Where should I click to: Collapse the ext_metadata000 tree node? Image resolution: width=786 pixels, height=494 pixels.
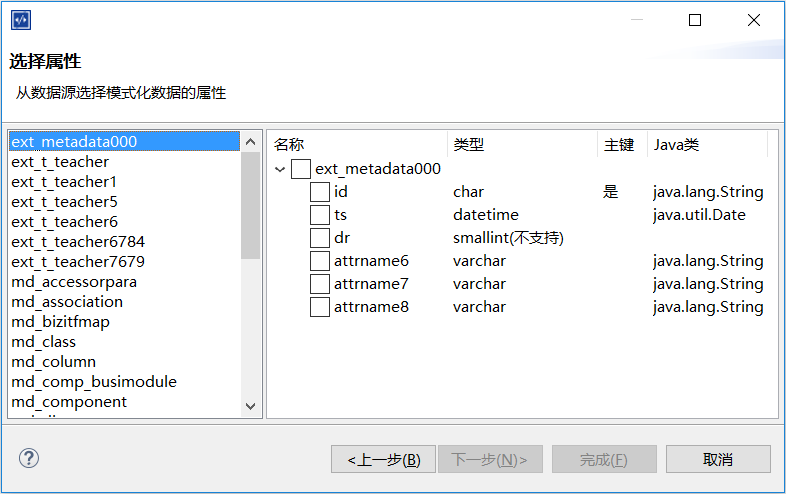tap(280, 170)
